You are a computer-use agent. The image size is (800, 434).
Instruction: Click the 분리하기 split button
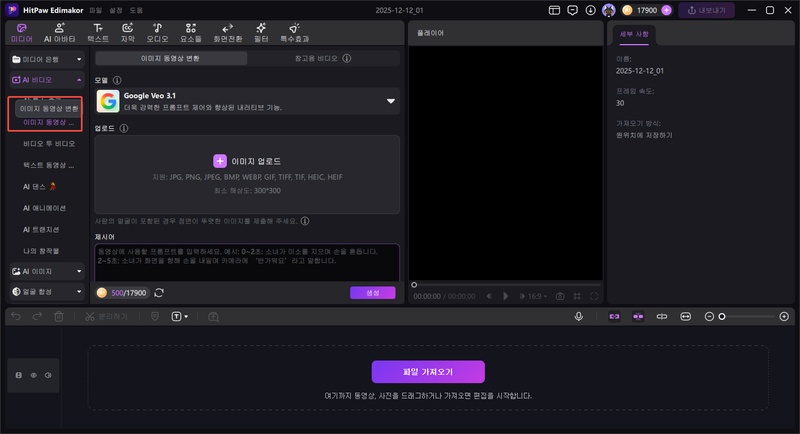point(106,317)
